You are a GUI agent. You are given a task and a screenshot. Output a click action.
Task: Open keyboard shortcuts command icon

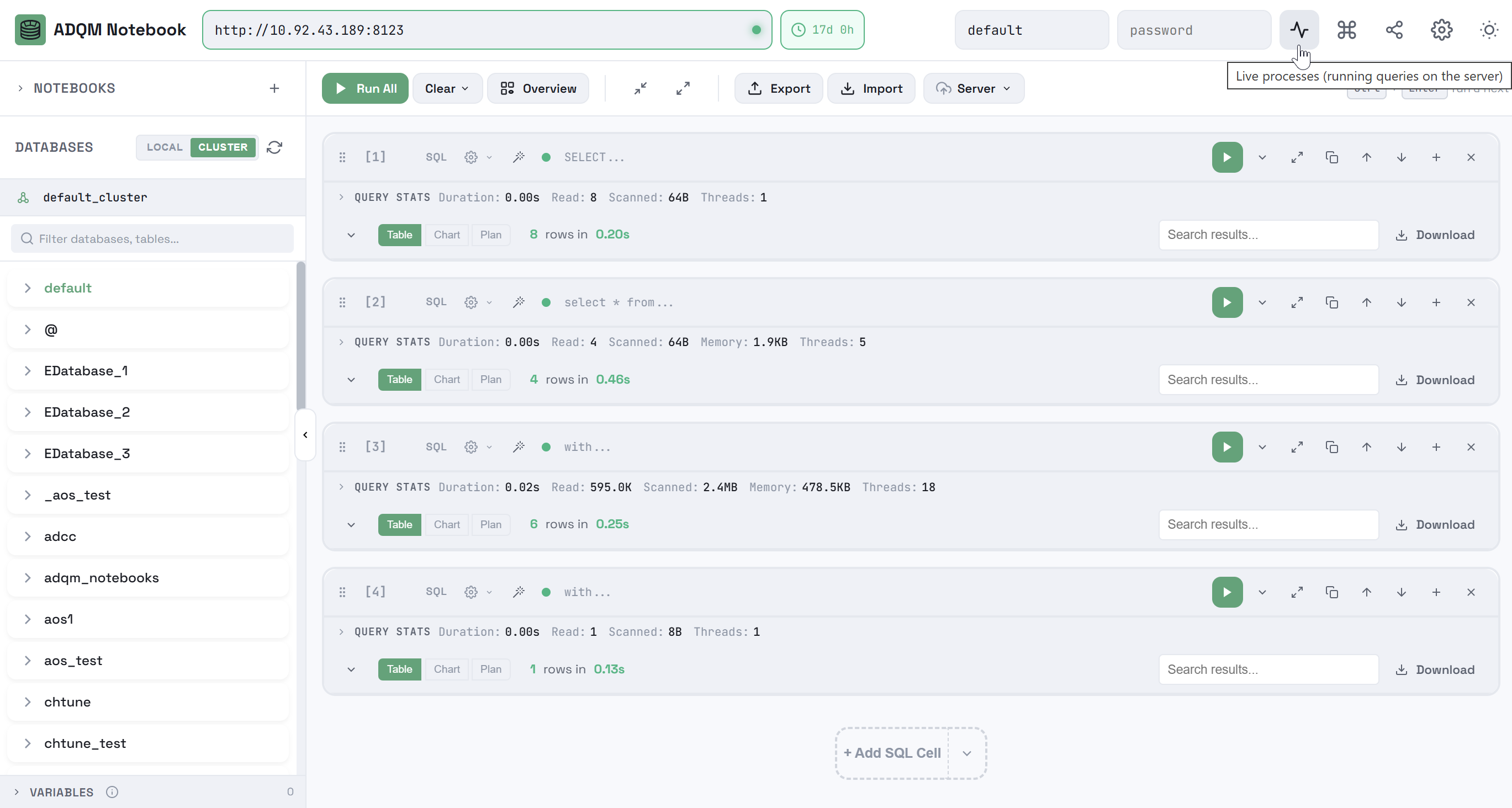(1346, 30)
